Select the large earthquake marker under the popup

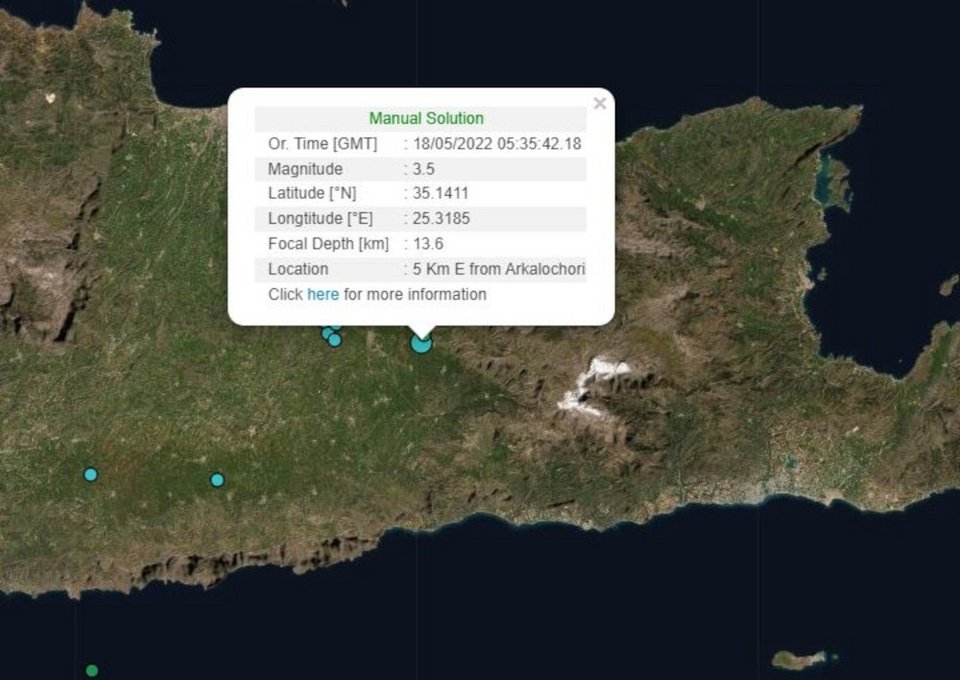(x=421, y=343)
